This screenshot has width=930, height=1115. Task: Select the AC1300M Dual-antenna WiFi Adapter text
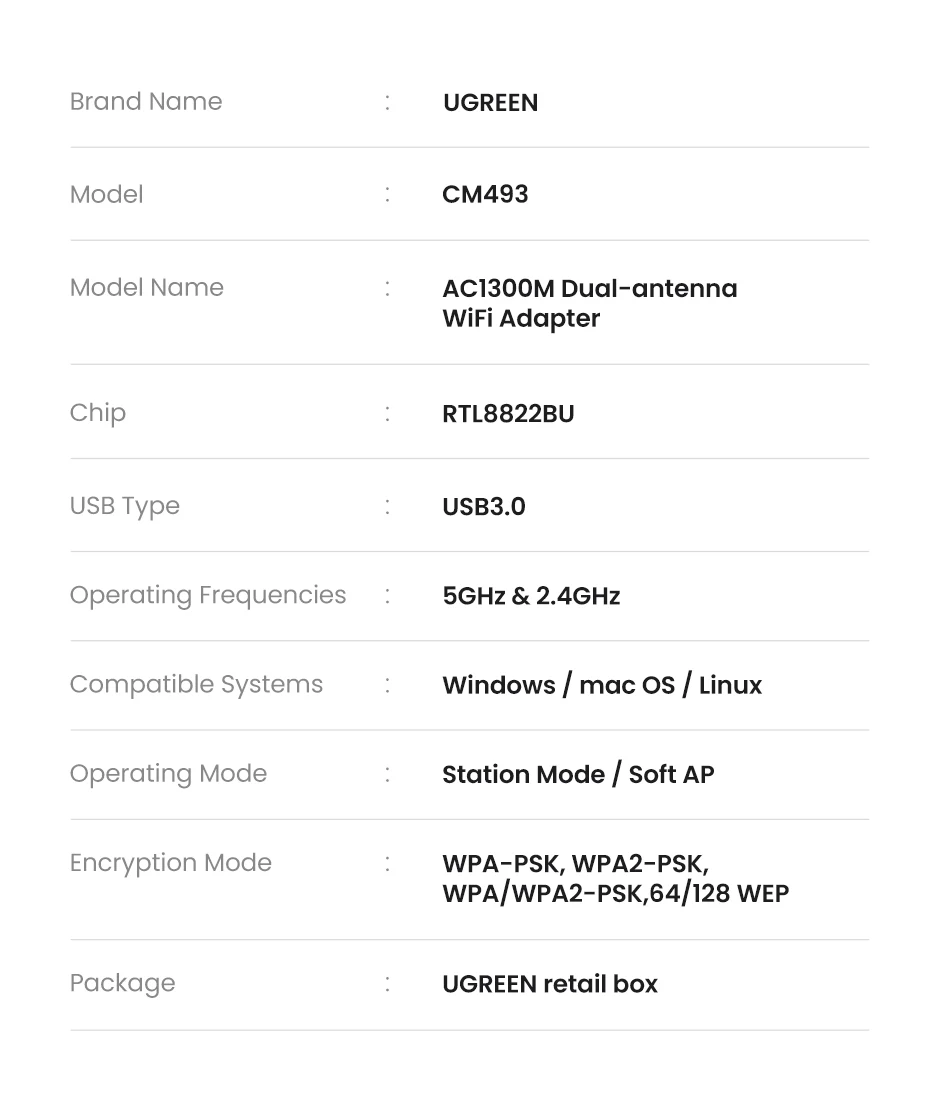[x=589, y=303]
